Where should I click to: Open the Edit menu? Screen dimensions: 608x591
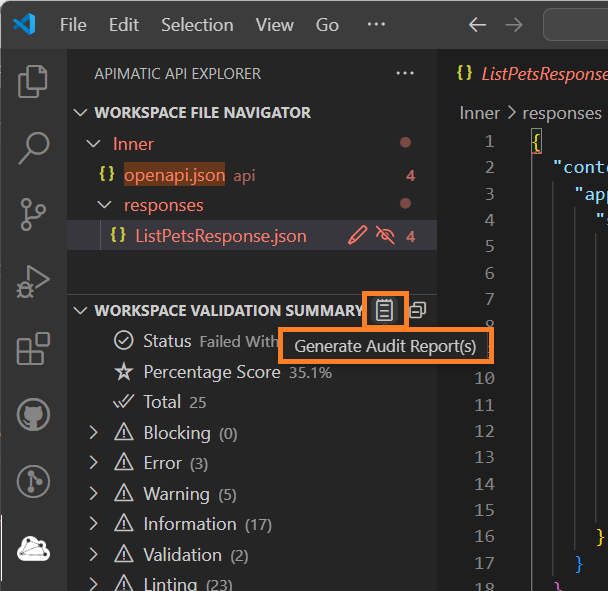124,25
